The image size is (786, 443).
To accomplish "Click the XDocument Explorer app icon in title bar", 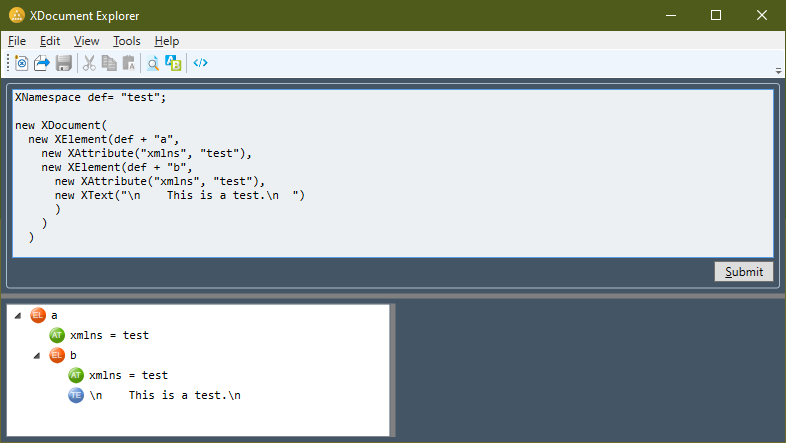I will [x=17, y=15].
